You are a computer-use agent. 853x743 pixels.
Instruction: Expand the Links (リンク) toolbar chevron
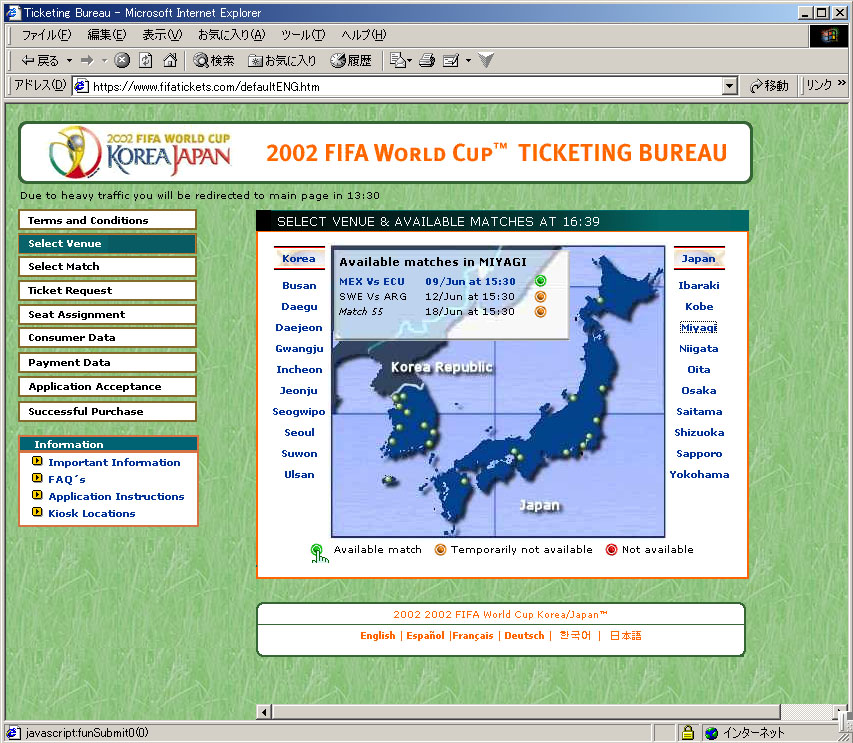[842, 83]
